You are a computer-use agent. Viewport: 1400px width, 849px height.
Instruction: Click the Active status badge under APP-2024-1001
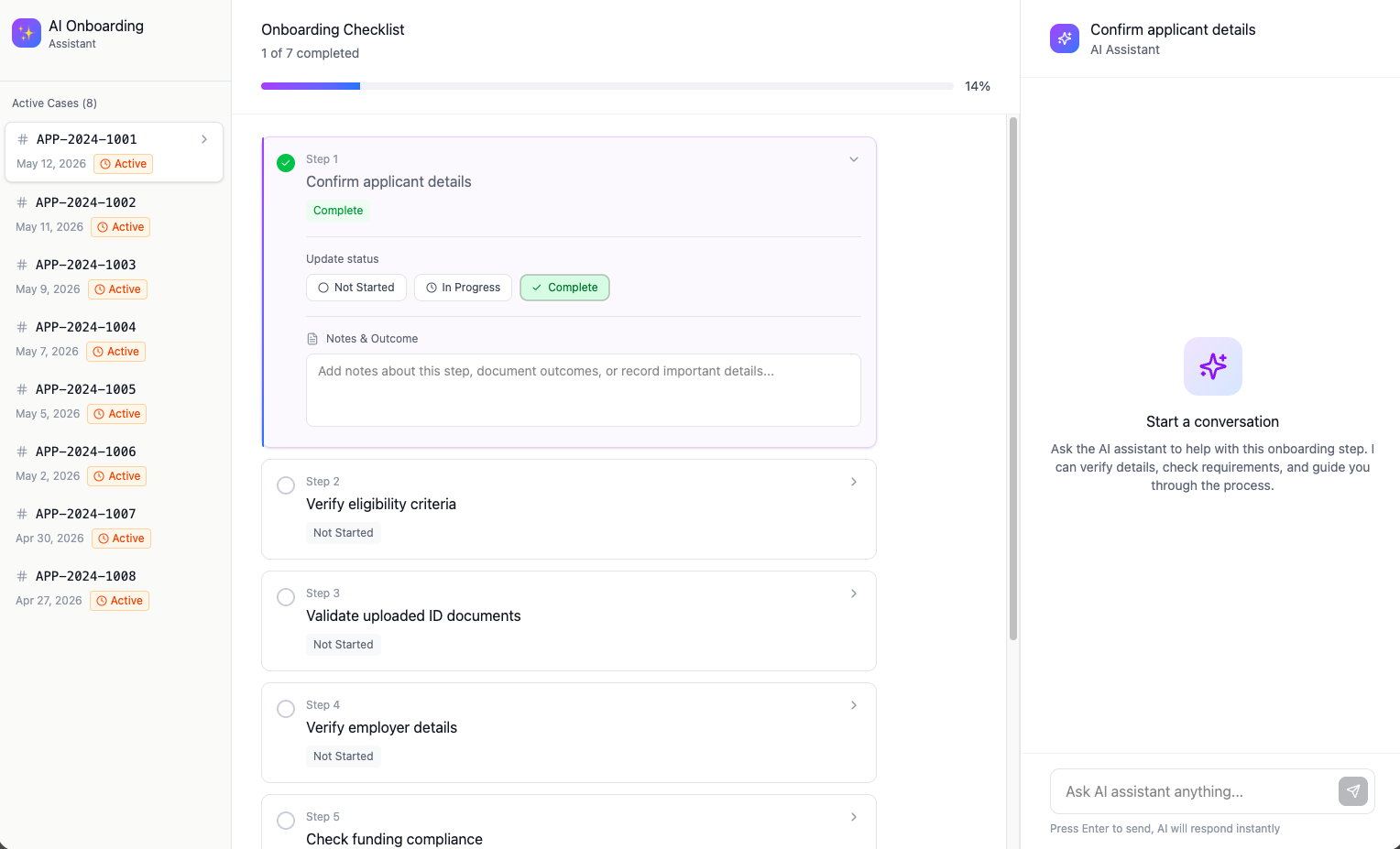[x=123, y=164]
